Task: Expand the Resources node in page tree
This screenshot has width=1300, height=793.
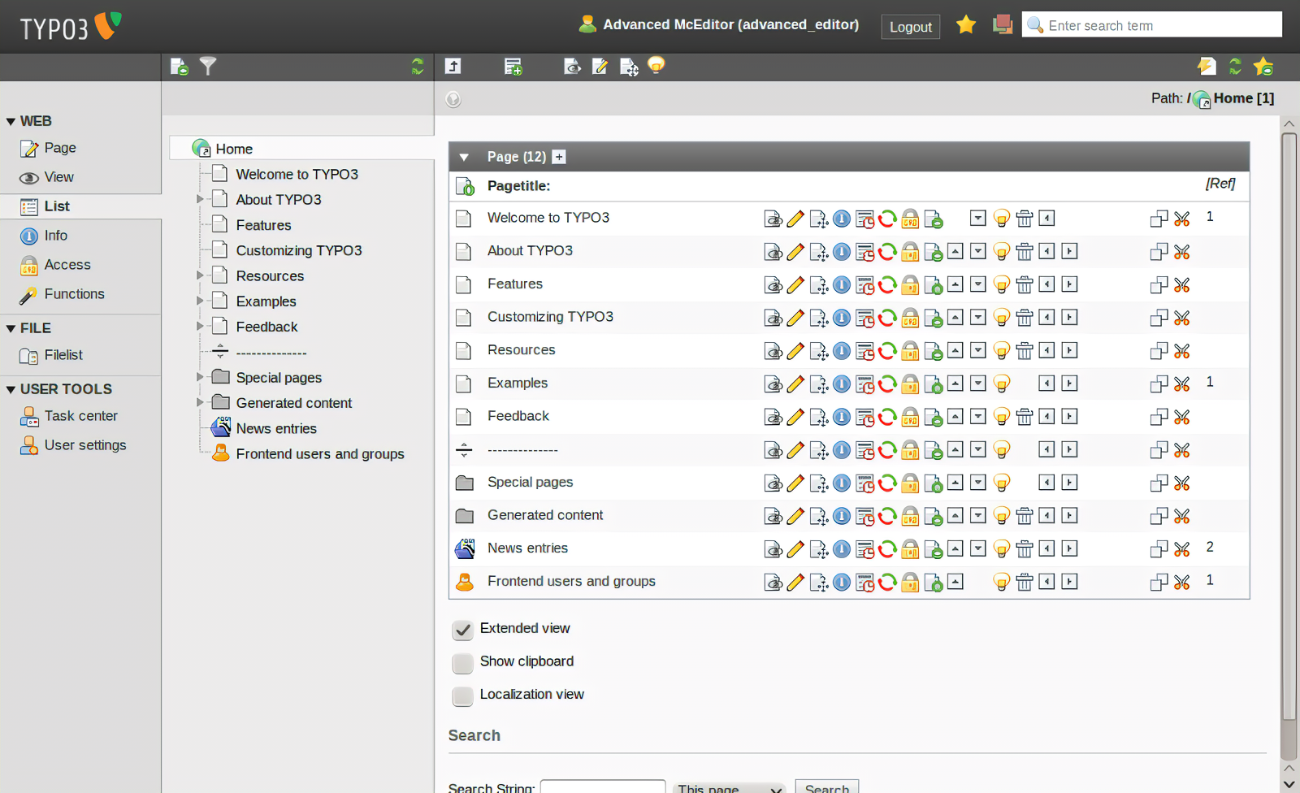Action: tap(200, 276)
